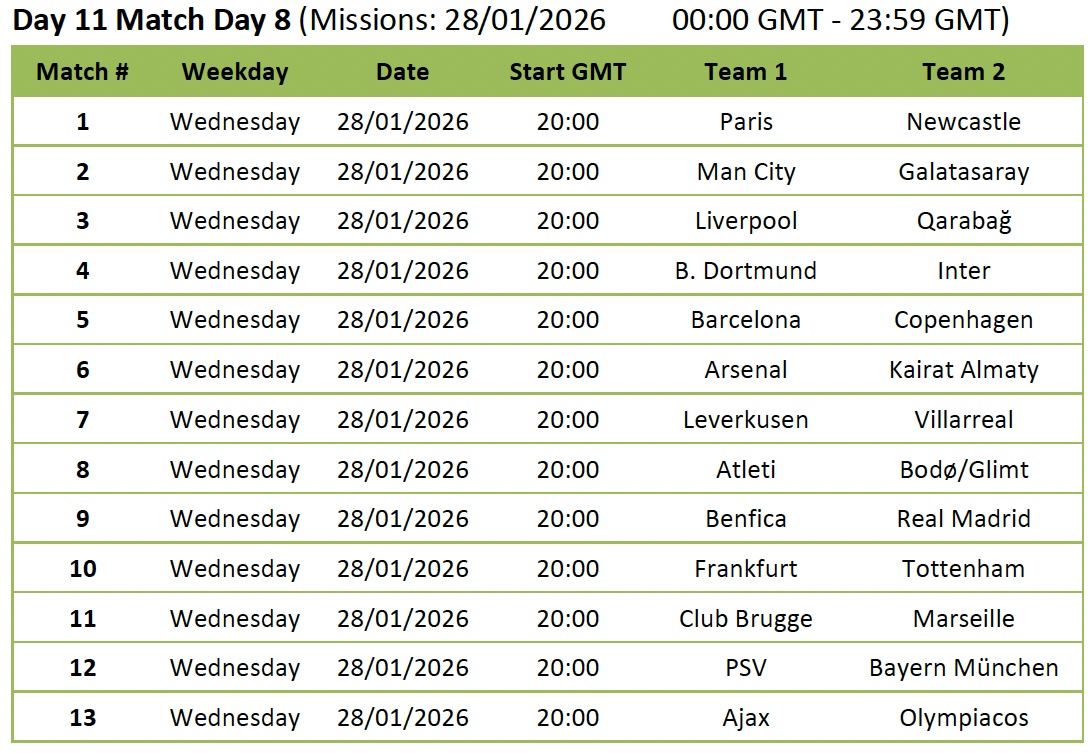Click the Olympiacos team cell

click(x=963, y=718)
